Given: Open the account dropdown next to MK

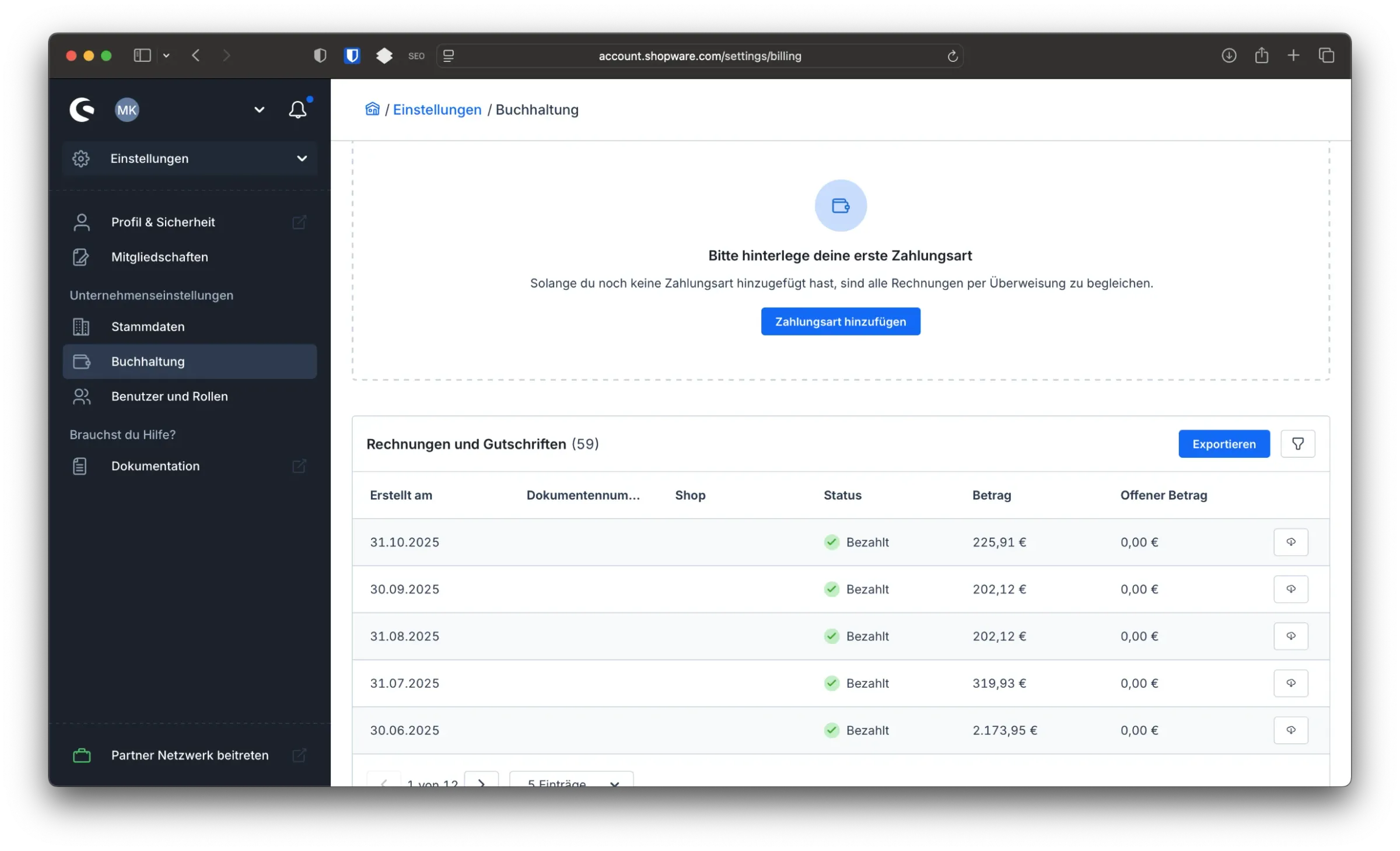Looking at the screenshot, I should (259, 109).
